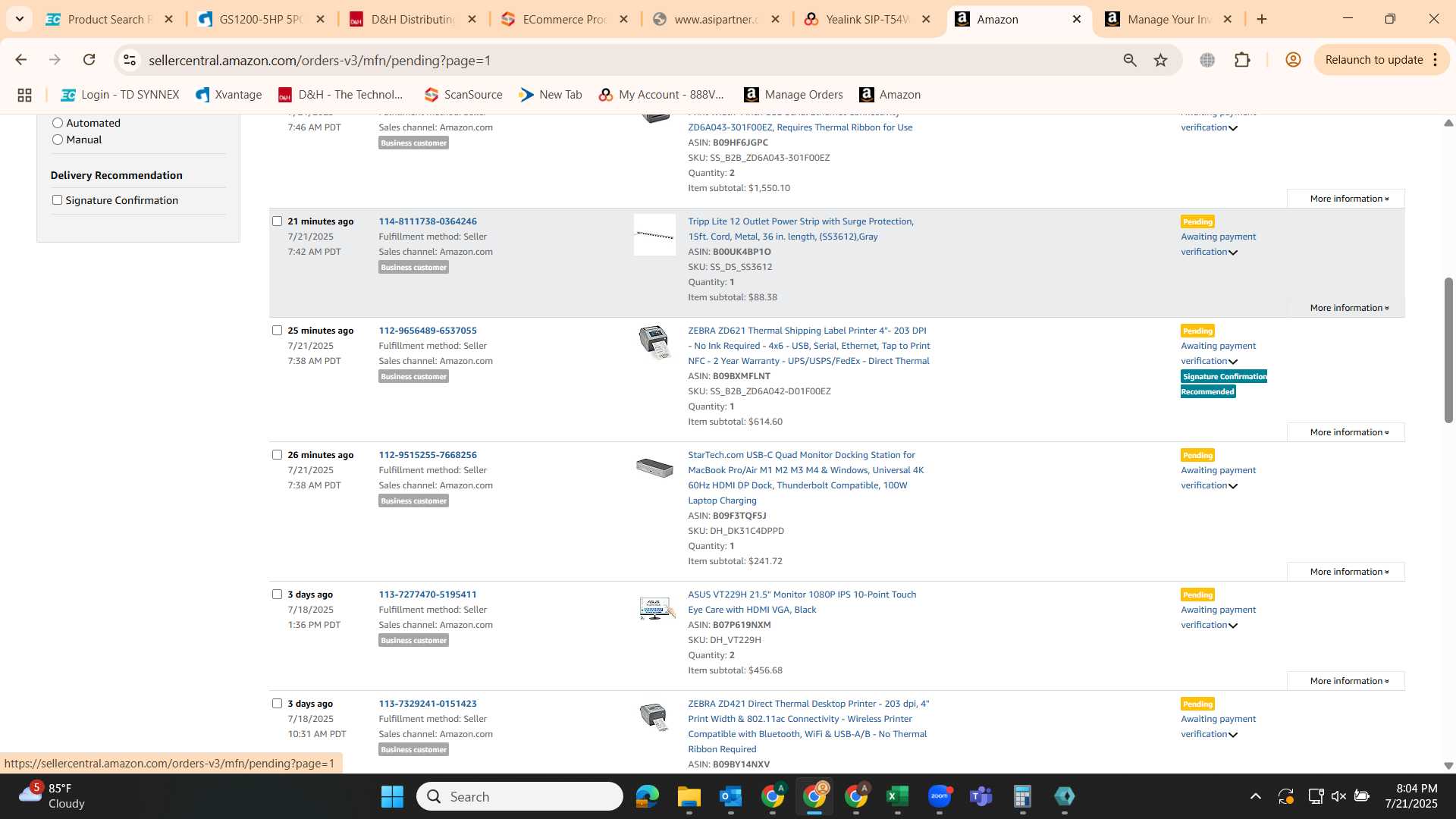Expand More information for ASUS VT229H order
Screen dimensions: 1456x819
[x=1345, y=681]
